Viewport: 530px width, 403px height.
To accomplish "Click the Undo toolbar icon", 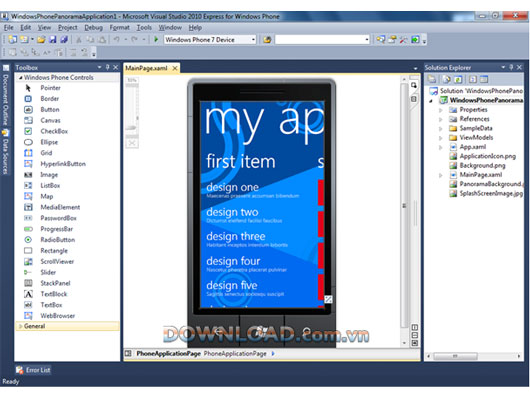I will 116,40.
